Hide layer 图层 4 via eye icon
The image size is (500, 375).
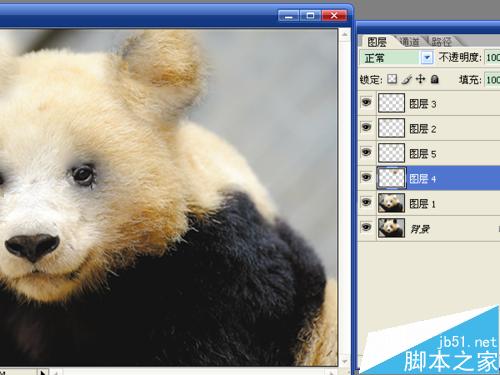tap(366, 177)
